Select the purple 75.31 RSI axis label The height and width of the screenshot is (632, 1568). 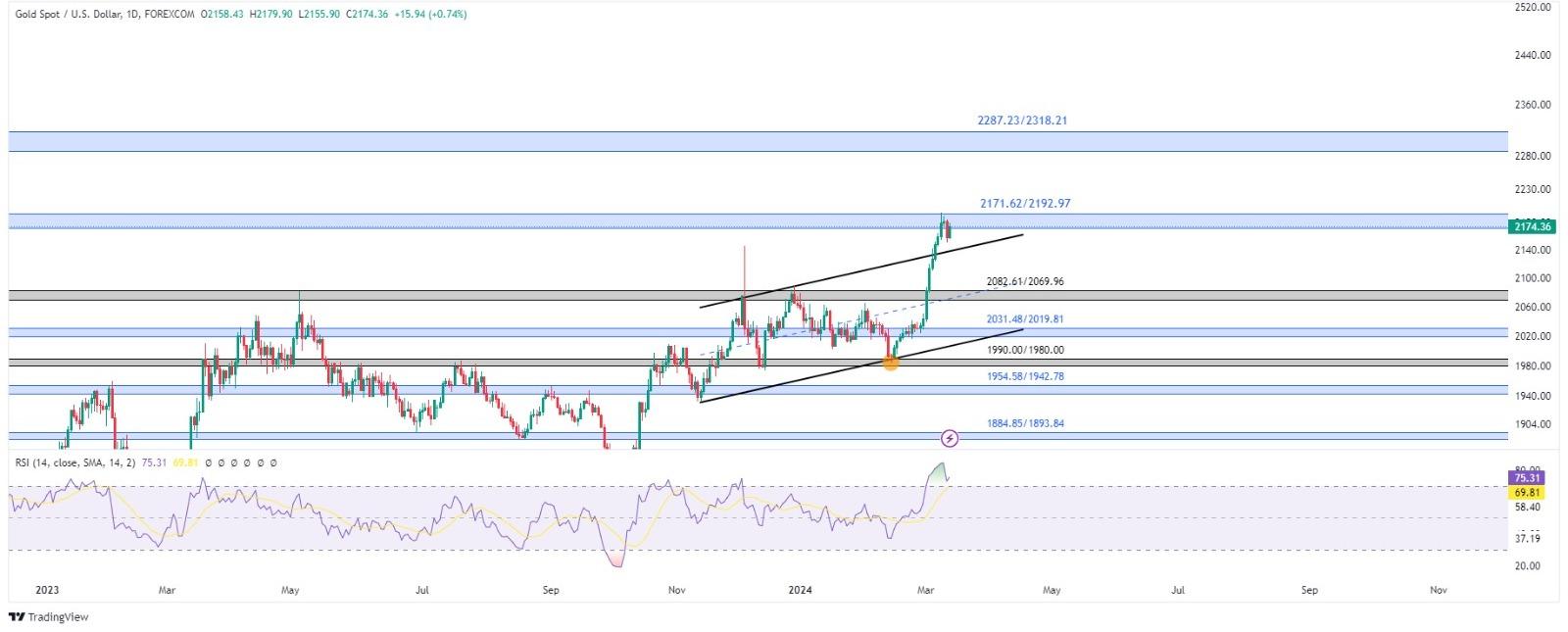click(x=1528, y=478)
